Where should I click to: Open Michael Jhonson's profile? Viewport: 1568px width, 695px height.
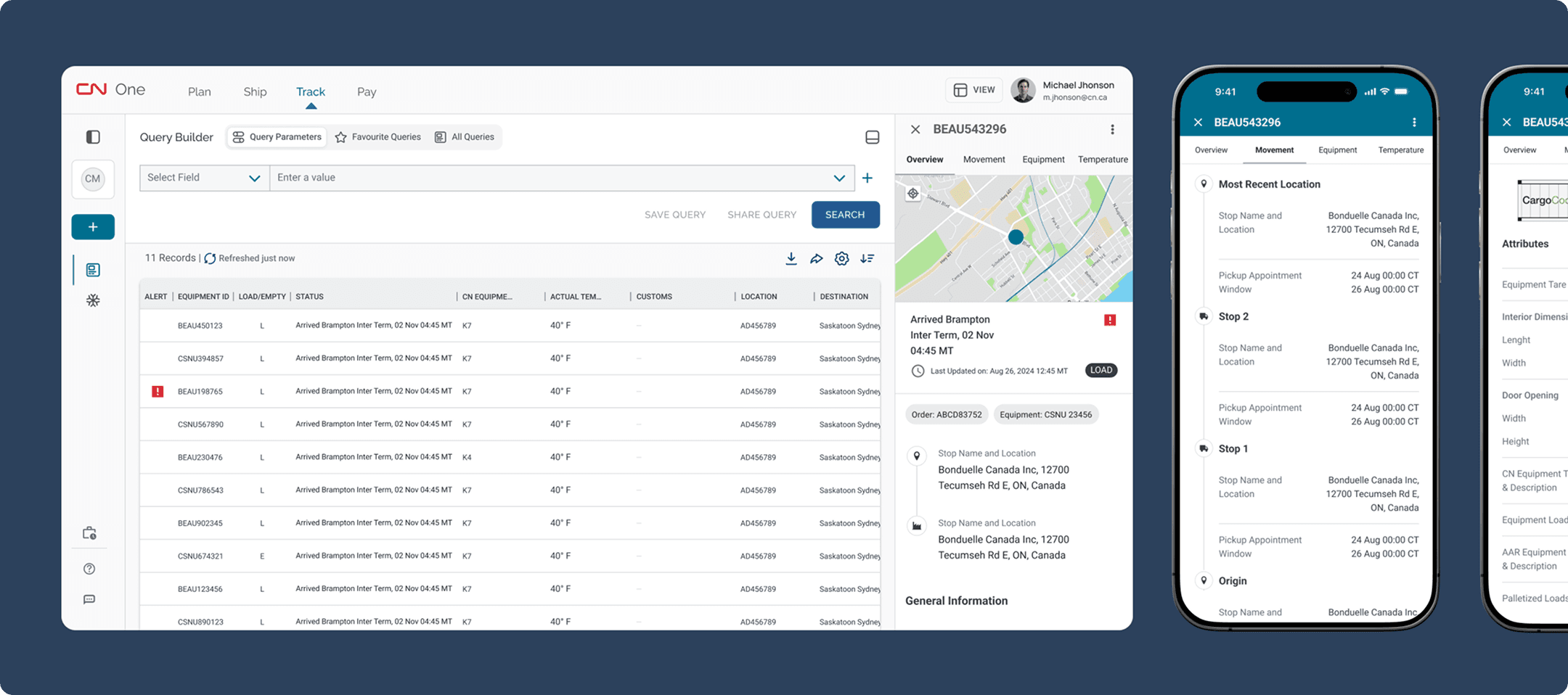point(1062,91)
